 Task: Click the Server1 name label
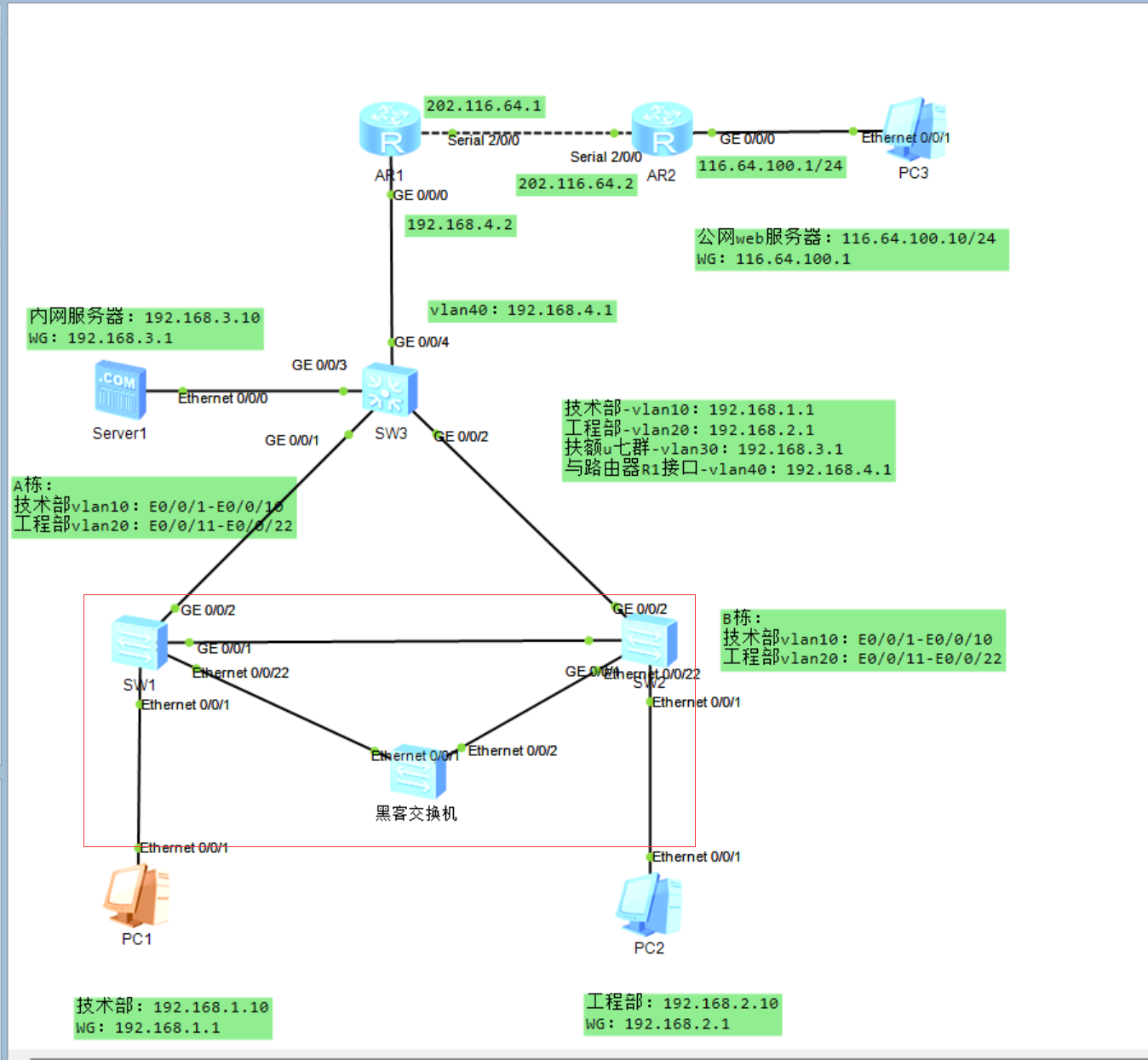tap(120, 434)
